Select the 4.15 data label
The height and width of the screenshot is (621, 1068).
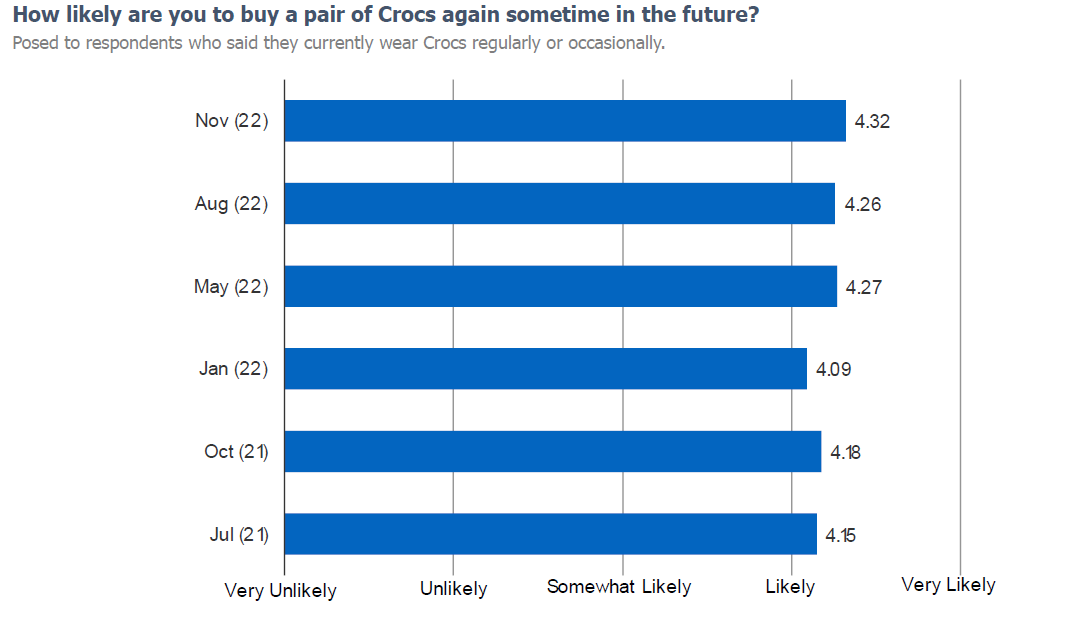[840, 535]
